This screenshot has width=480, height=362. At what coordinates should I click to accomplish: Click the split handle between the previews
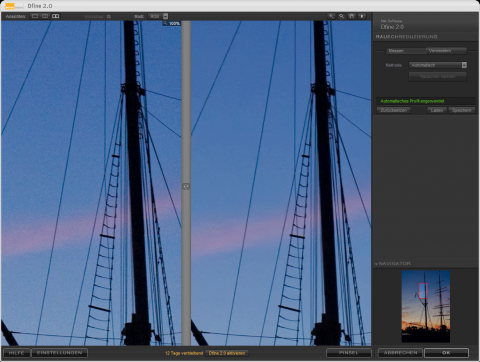[186, 186]
